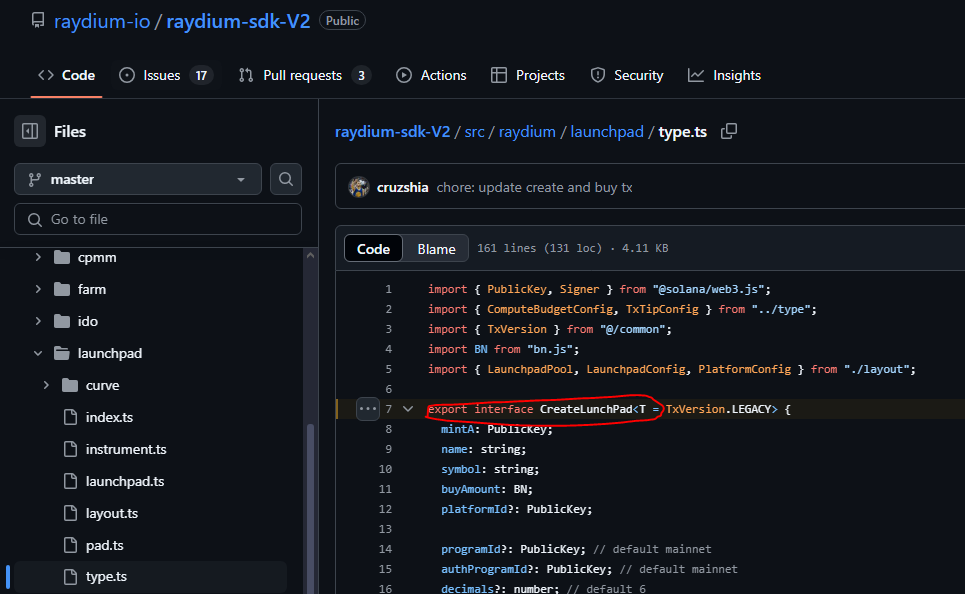Viewport: 965px width, 594px height.
Task: Expand the curve folder chevron
Action: [x=46, y=385]
